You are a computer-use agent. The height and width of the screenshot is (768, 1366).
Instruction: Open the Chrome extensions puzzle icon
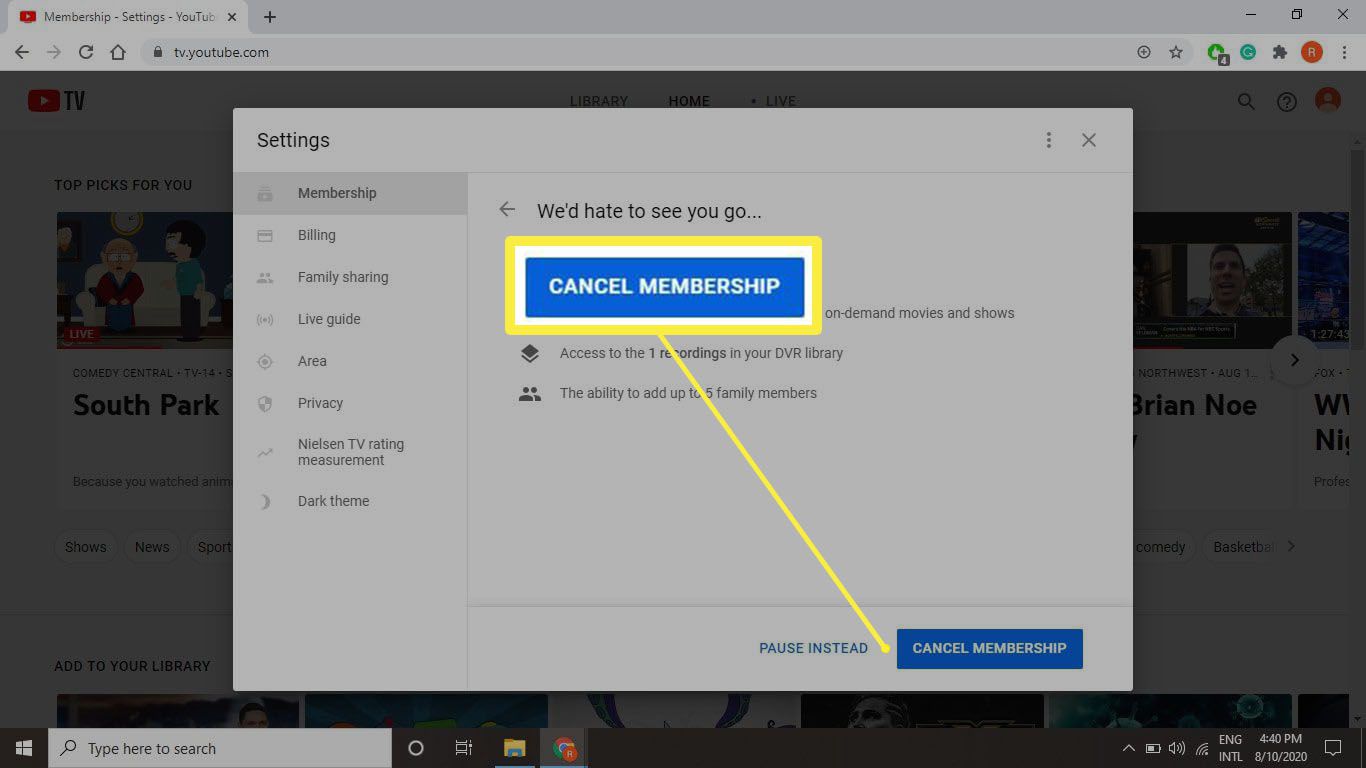(x=1279, y=52)
